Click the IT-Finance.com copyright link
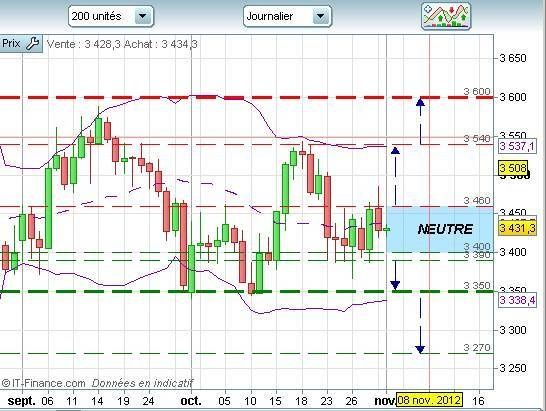The width and height of the screenshot is (546, 411). [44, 383]
